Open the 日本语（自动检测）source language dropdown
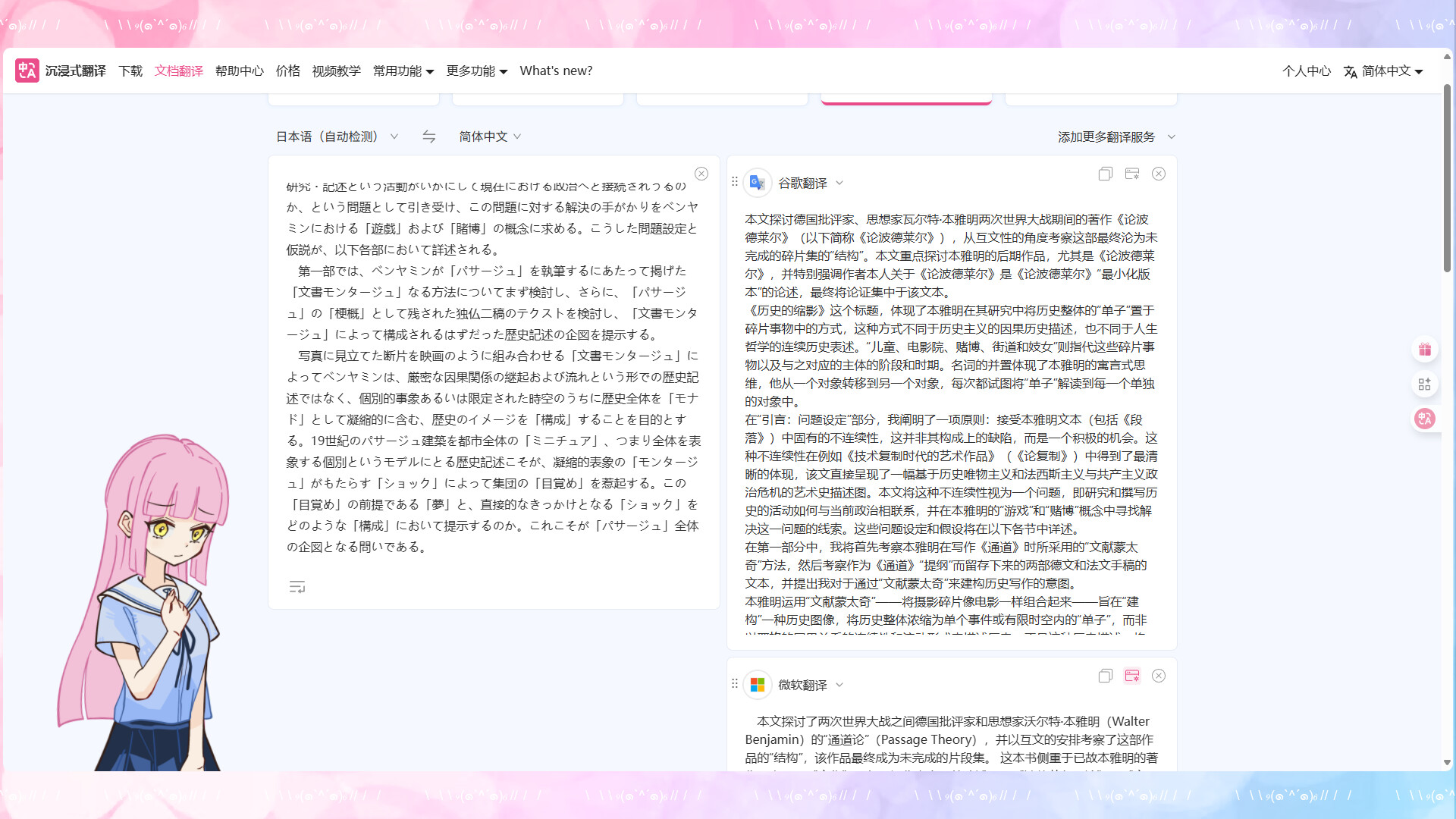 pyautogui.click(x=337, y=136)
